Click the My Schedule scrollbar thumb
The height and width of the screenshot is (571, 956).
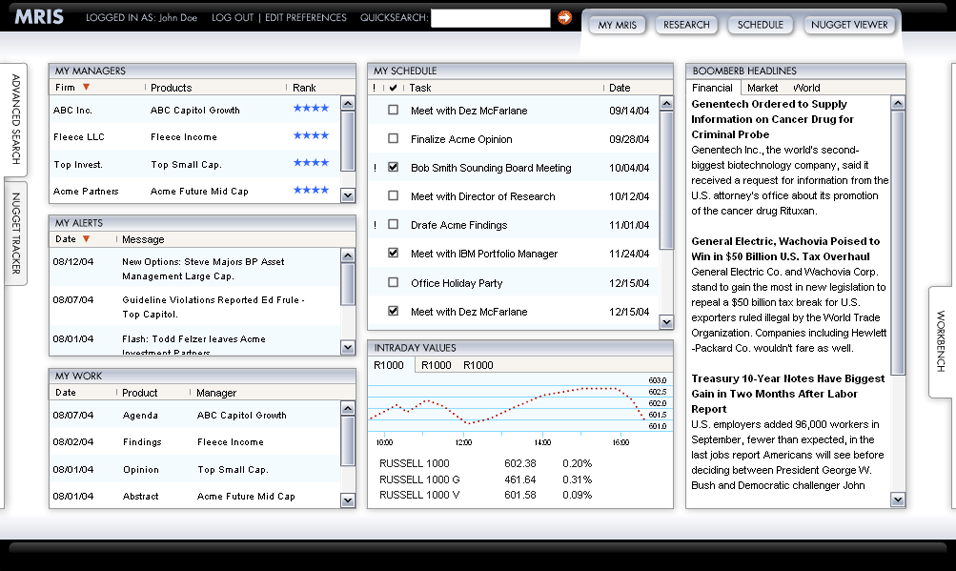click(666, 181)
